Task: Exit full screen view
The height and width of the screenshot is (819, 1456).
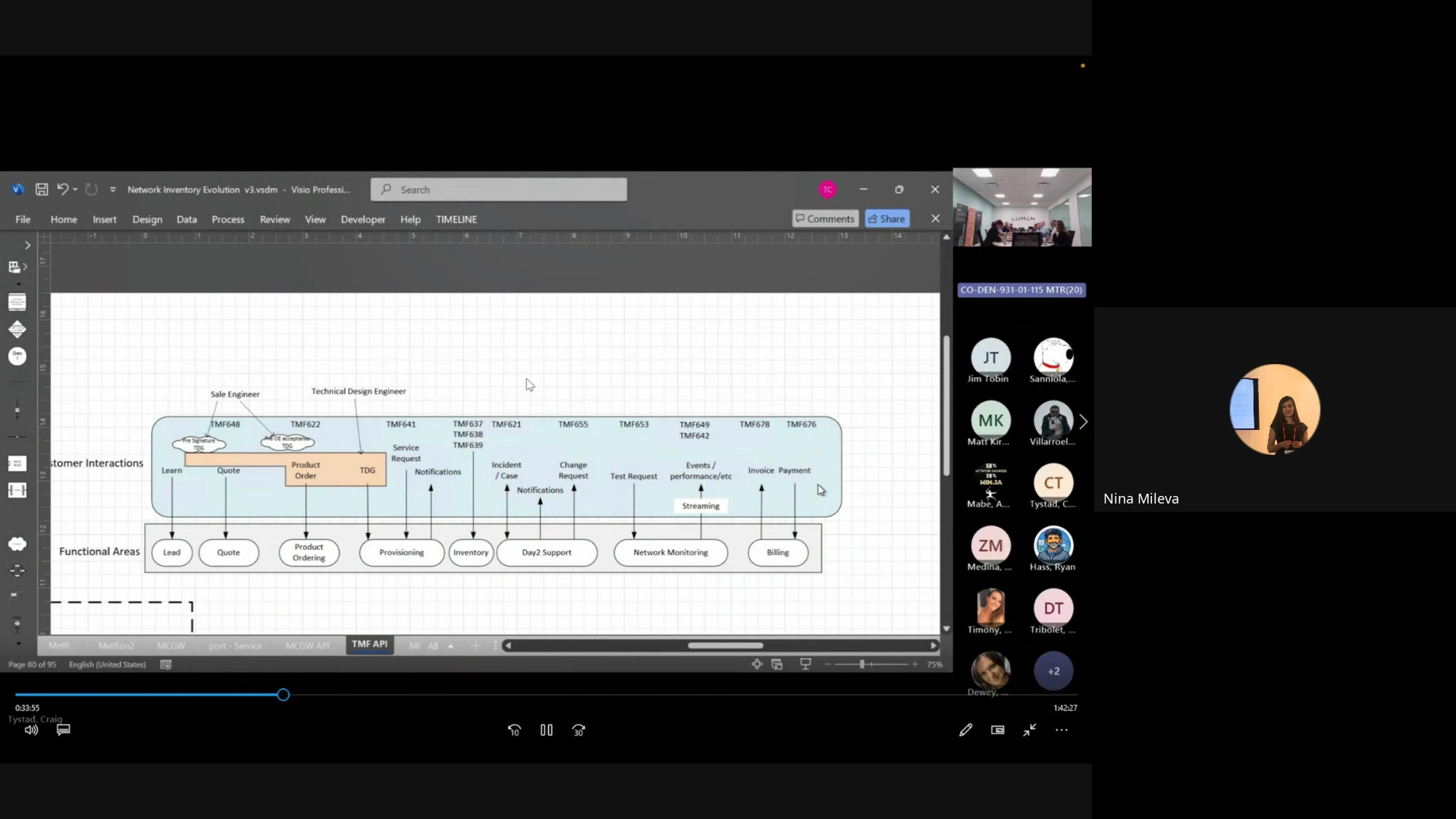Action: [1030, 730]
